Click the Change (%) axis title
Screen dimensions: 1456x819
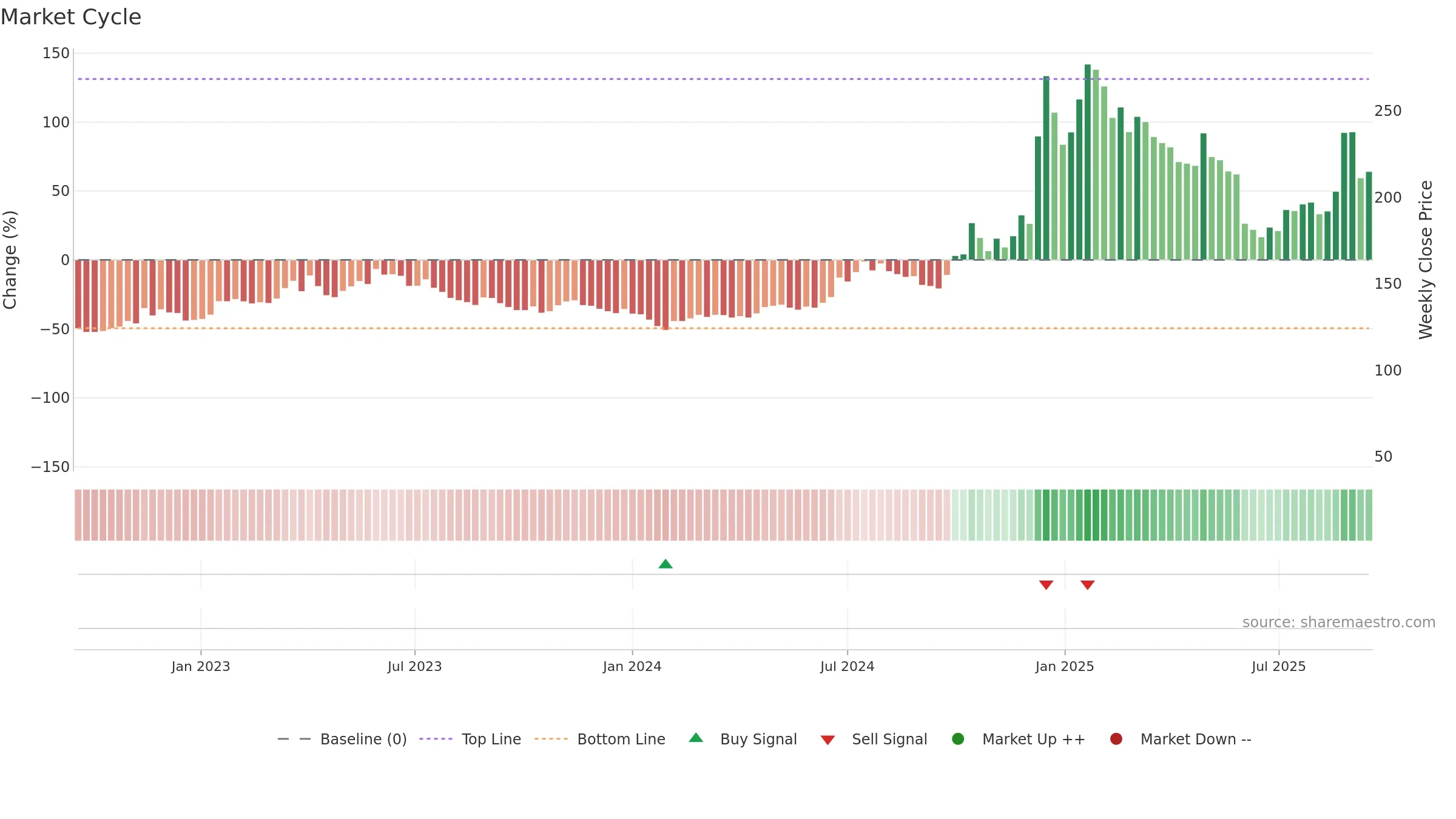(x=10, y=260)
